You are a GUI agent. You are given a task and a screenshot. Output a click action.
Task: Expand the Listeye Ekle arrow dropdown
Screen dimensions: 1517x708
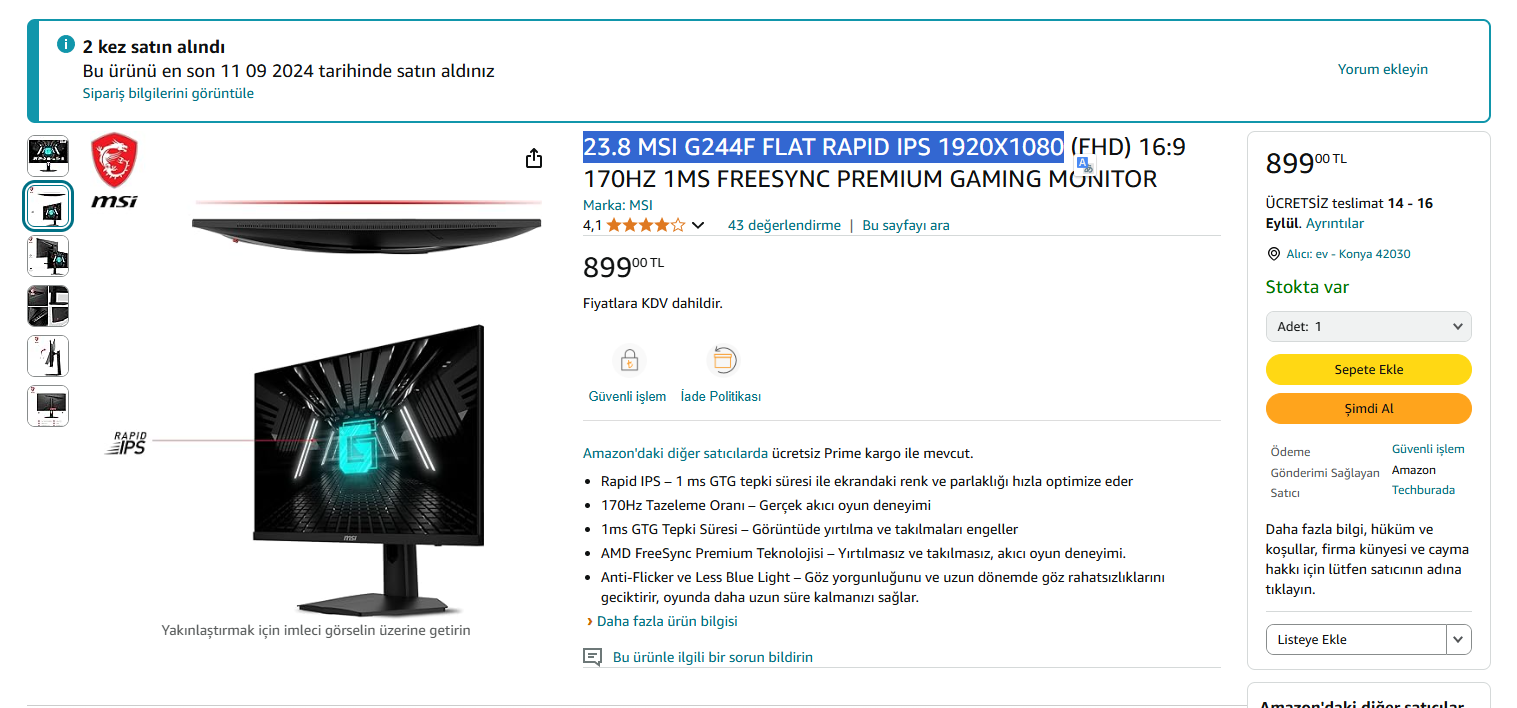click(1458, 640)
